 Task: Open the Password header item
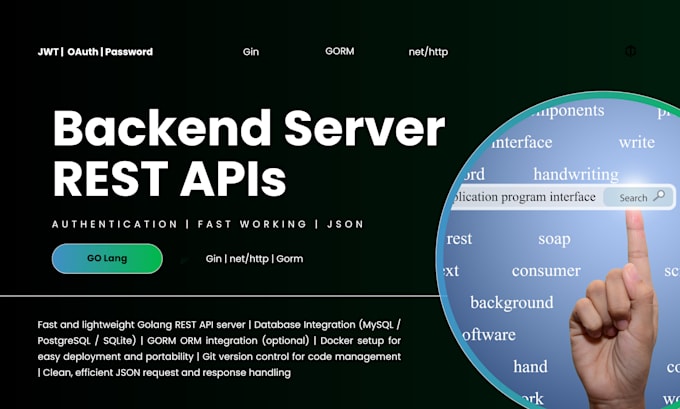pos(129,52)
